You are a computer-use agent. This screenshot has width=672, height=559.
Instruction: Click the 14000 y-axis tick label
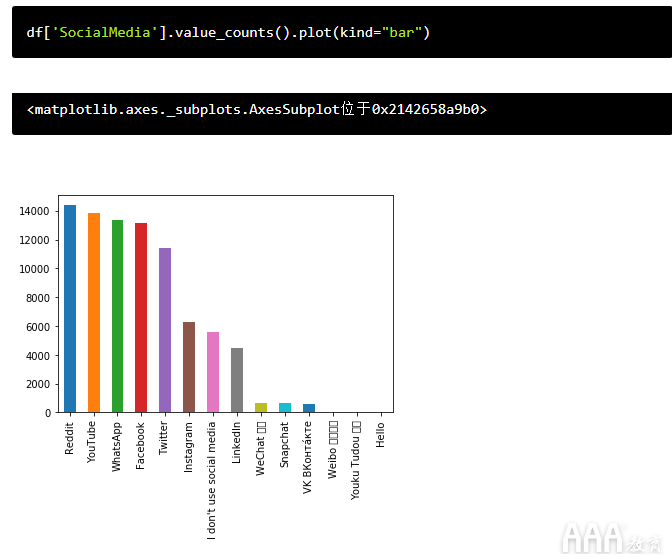(x=34, y=211)
